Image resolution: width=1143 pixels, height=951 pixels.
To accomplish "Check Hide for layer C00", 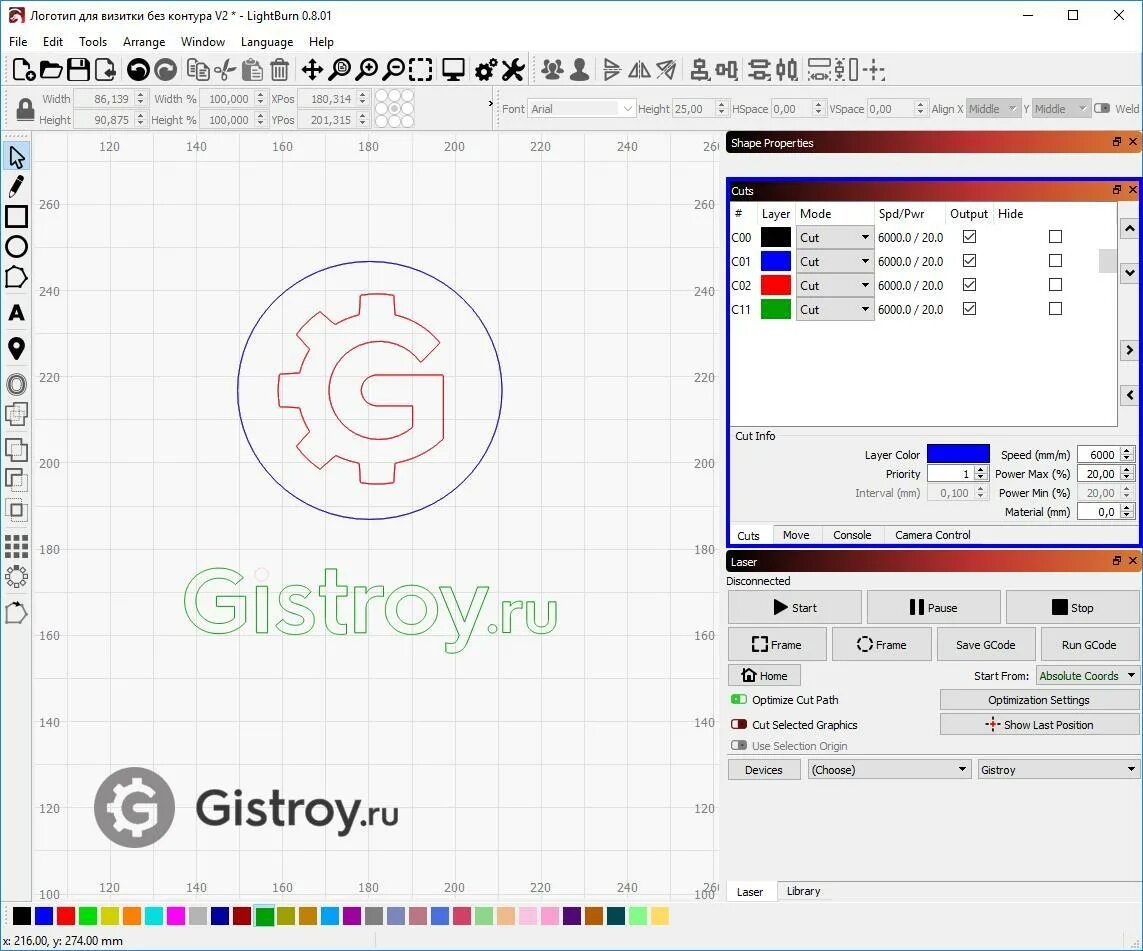I will tap(1055, 237).
